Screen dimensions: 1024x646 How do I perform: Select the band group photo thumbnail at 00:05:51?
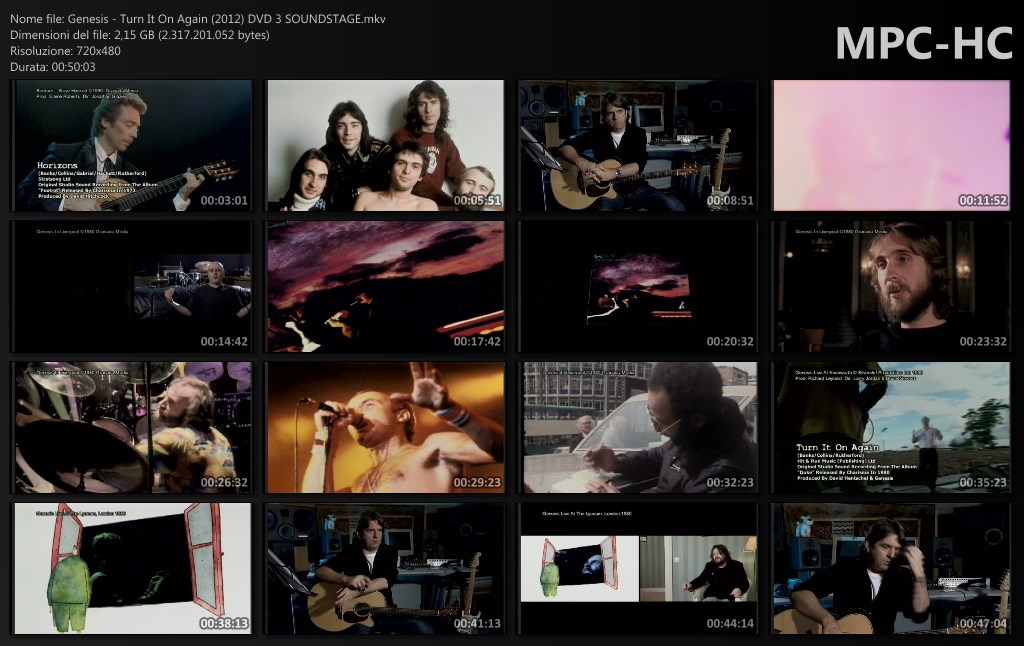(385, 146)
